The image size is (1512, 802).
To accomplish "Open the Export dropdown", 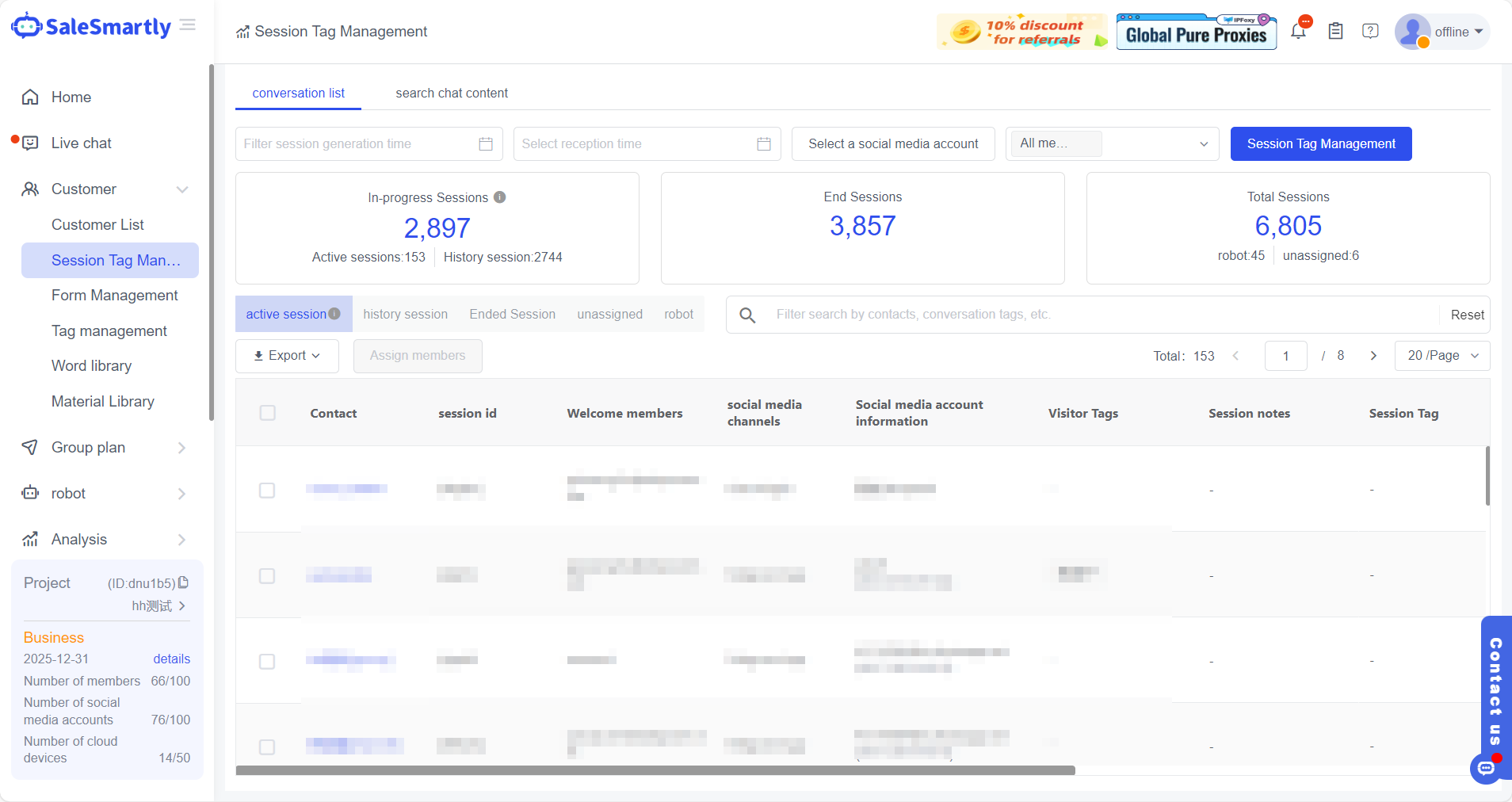I will point(287,356).
